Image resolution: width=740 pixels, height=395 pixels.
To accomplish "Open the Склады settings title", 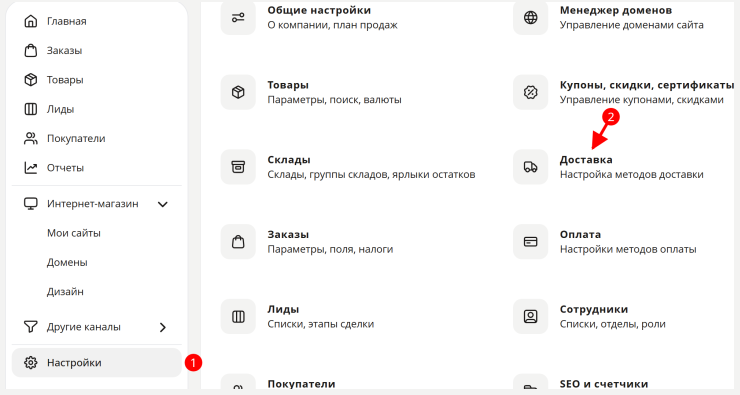I will (289, 160).
